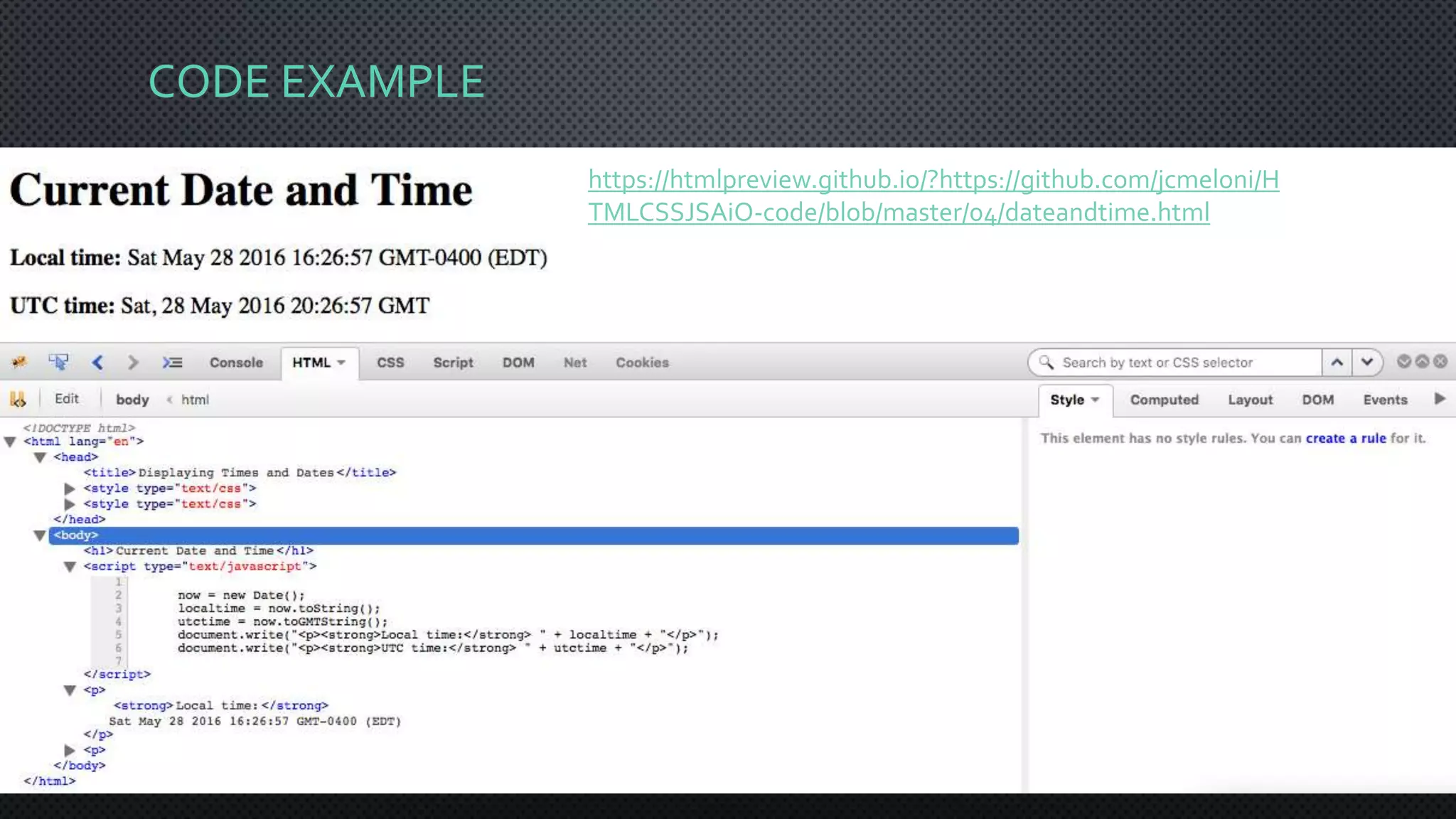Image resolution: width=1456 pixels, height=819 pixels.
Task: Click the closing /html tag
Action: [x=49, y=781]
